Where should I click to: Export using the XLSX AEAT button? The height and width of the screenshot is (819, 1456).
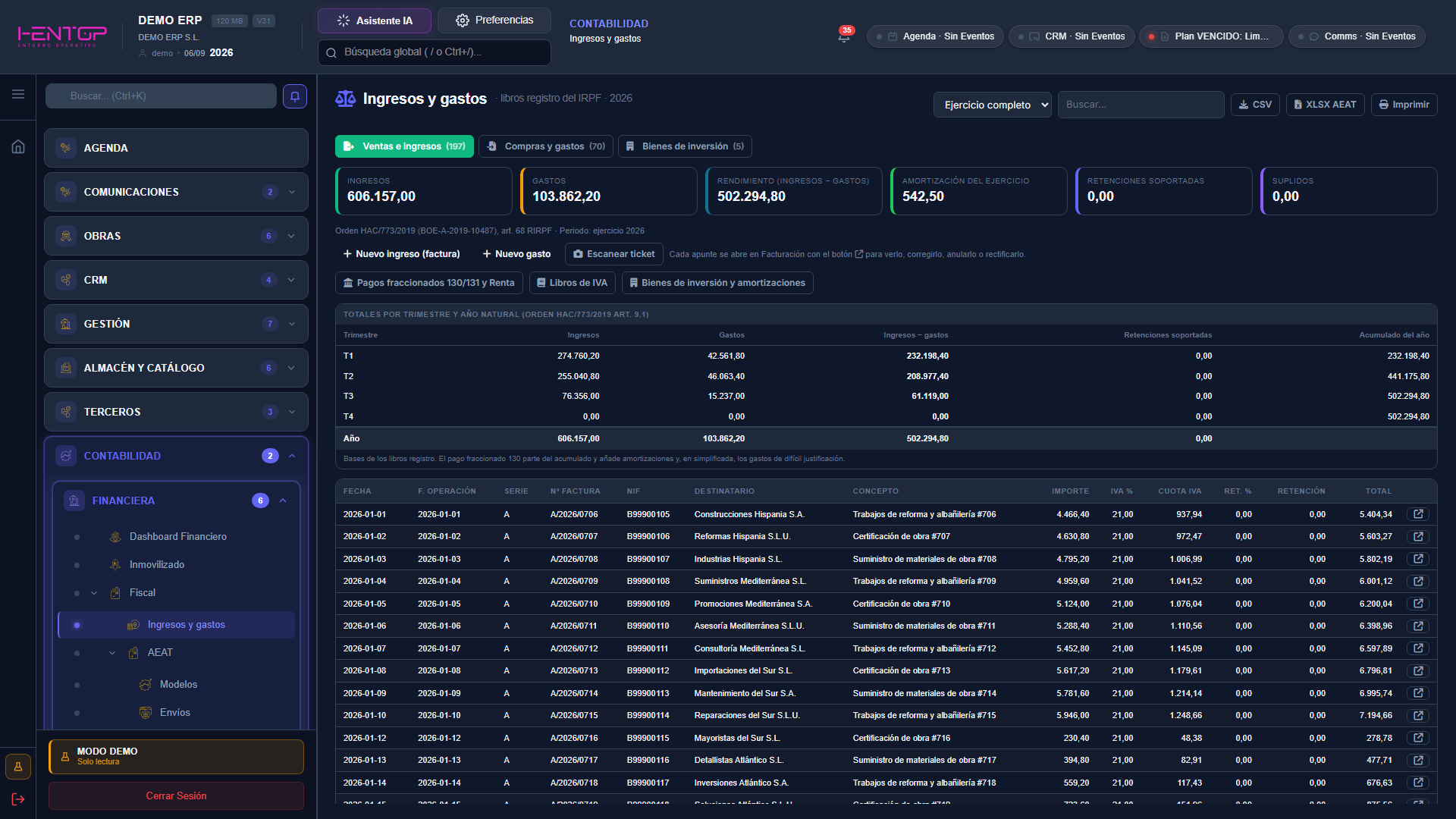coord(1325,105)
